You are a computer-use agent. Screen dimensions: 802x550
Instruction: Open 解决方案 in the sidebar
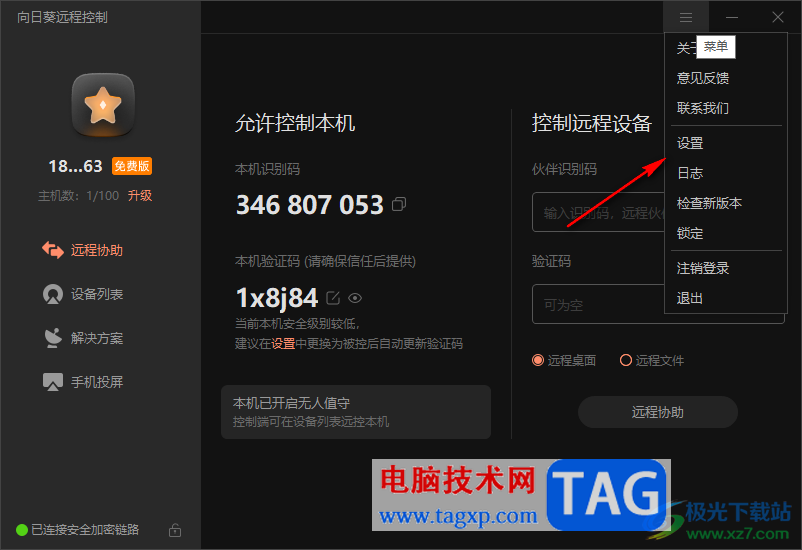pos(83,338)
